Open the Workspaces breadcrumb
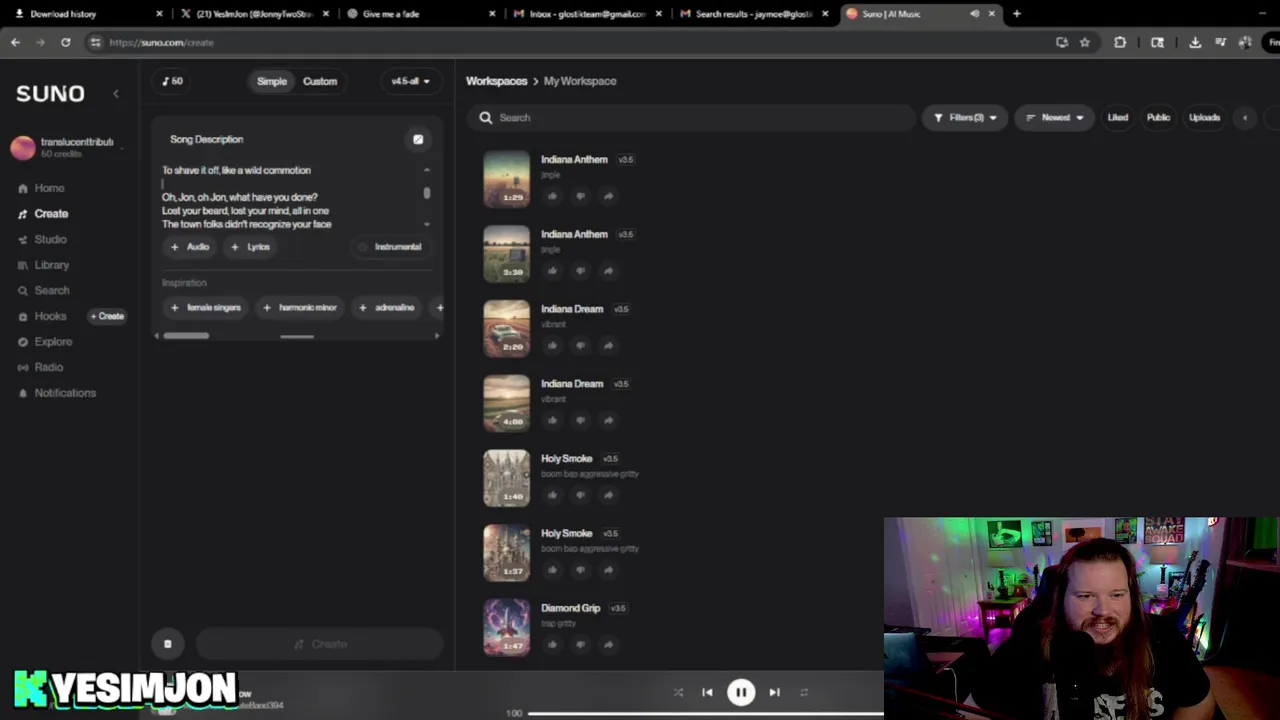The image size is (1280, 720). coord(496,81)
